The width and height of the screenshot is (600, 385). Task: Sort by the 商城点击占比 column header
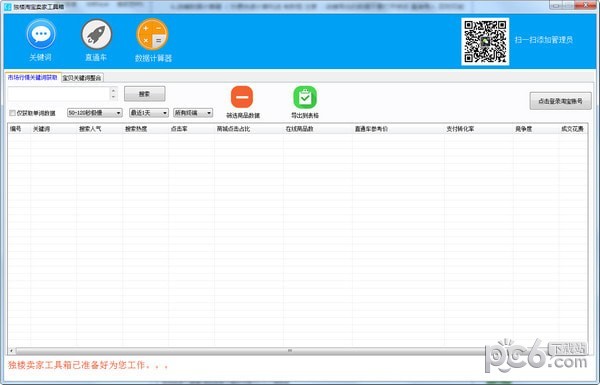click(x=249, y=129)
